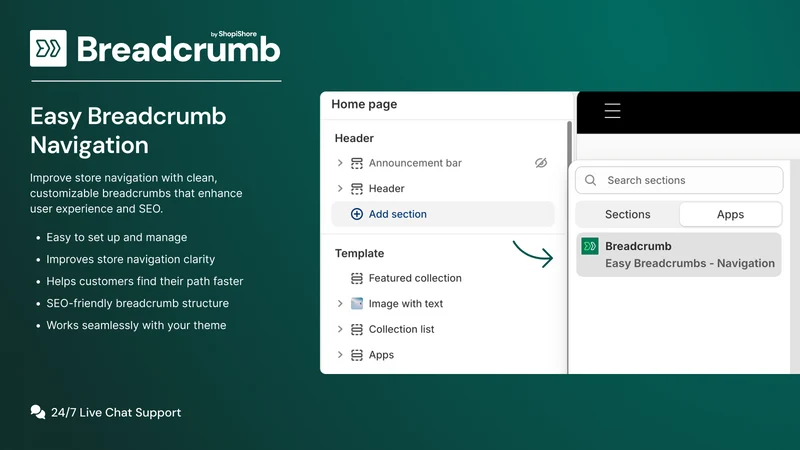Open the hamburger menu in the black preview bar
This screenshot has width=800, height=450.
[x=612, y=111]
